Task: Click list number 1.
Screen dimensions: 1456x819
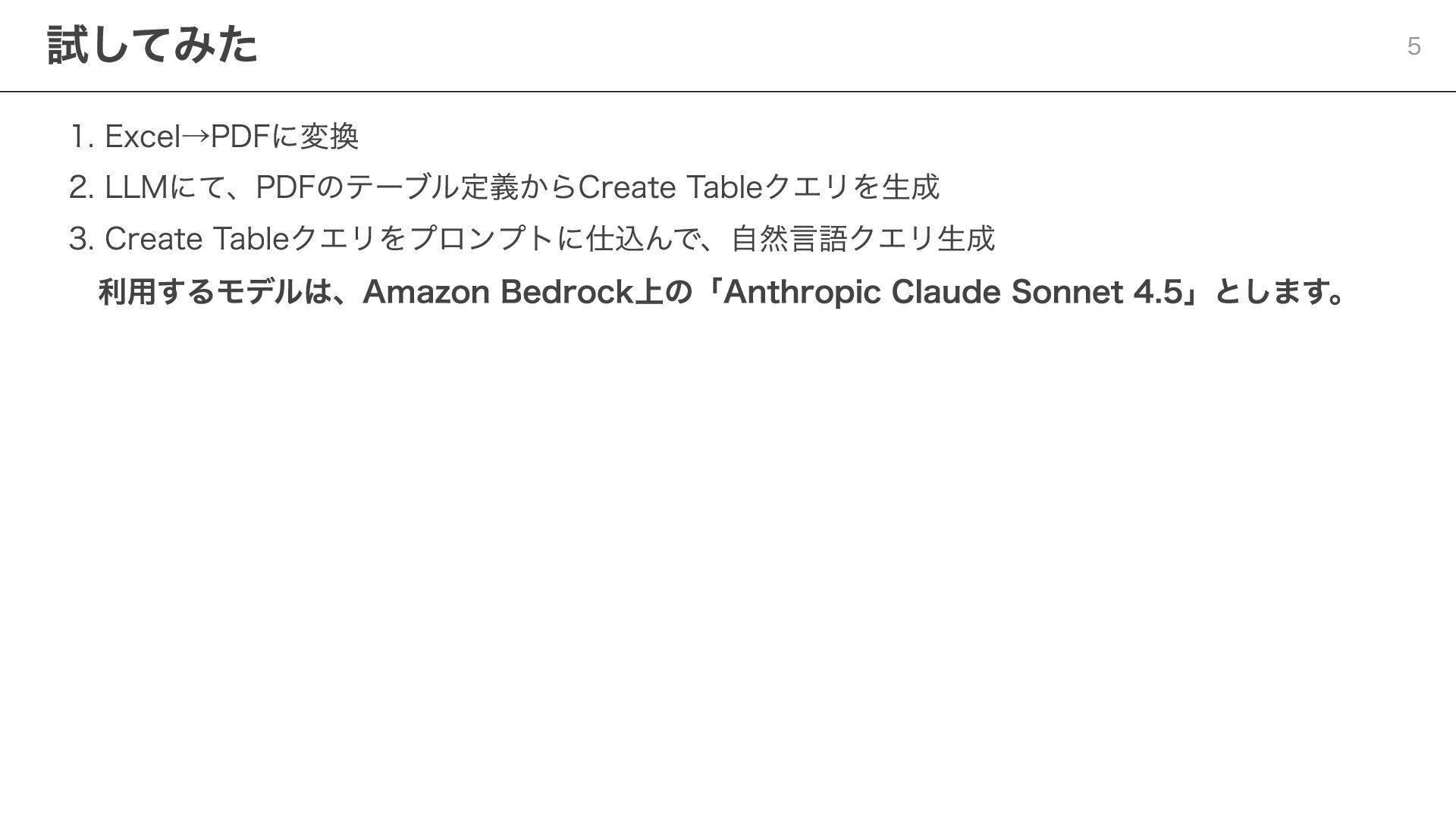Action: (x=81, y=136)
